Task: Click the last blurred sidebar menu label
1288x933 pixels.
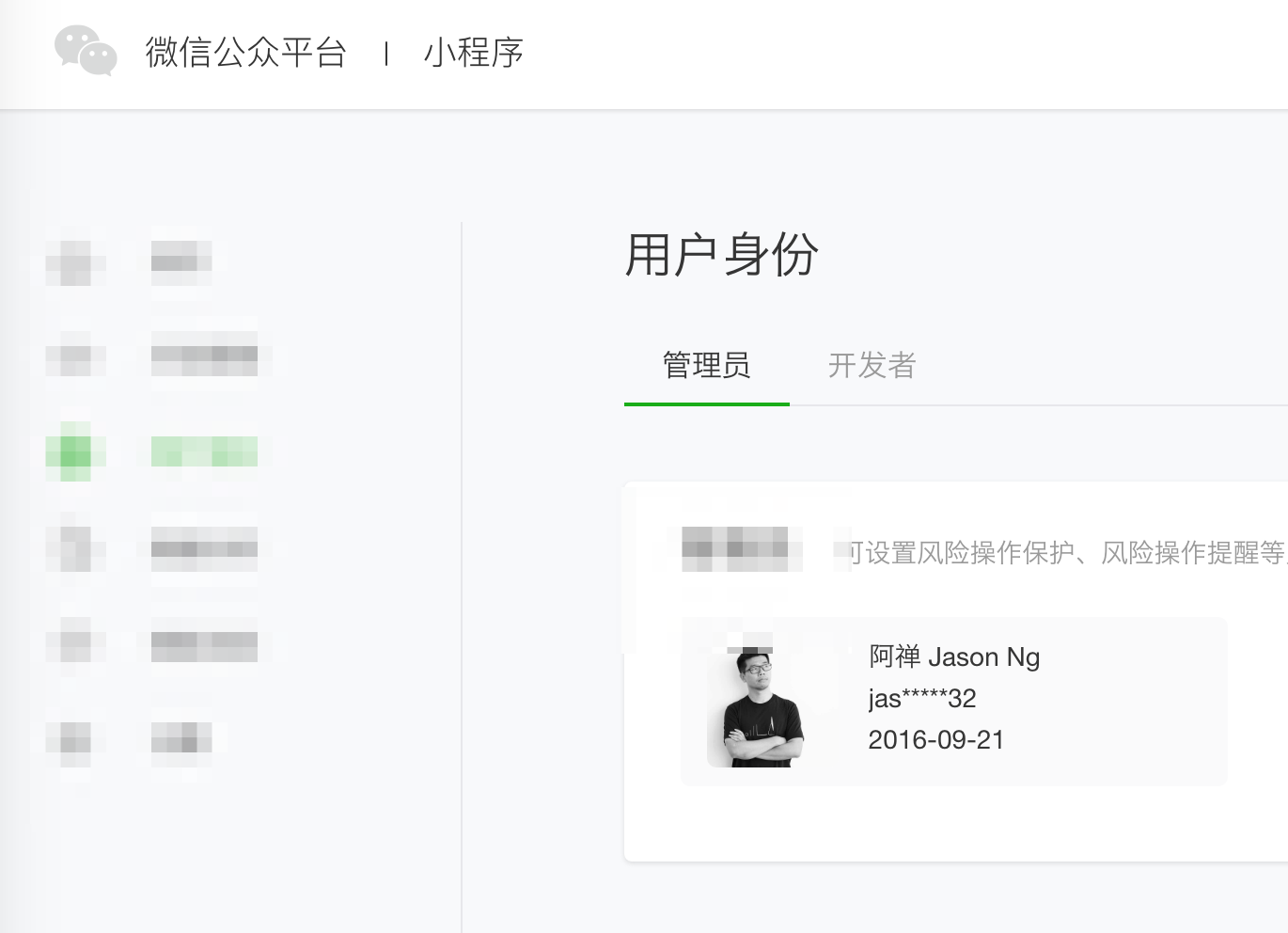Action: click(181, 738)
